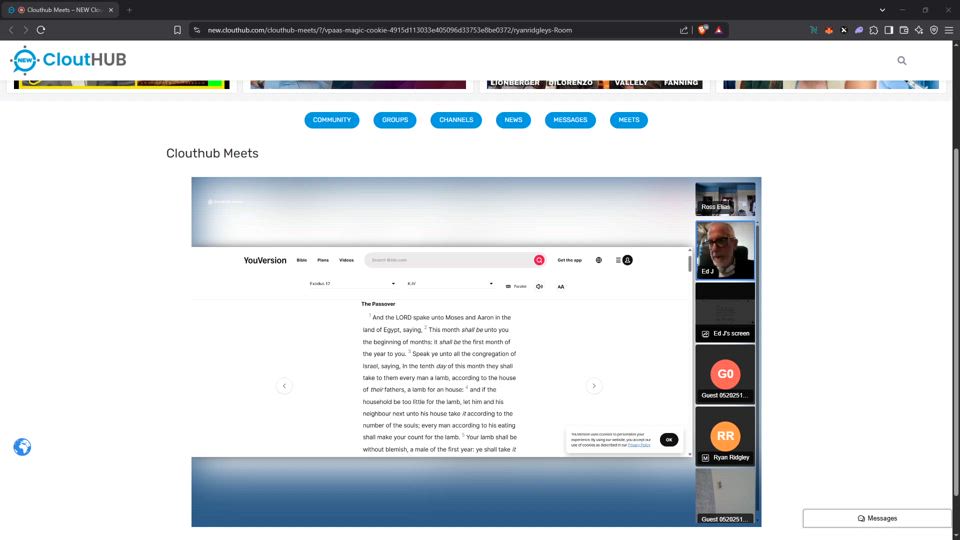Switch to the CHANNELS section
Screen dimensions: 960x540
[x=456, y=120]
